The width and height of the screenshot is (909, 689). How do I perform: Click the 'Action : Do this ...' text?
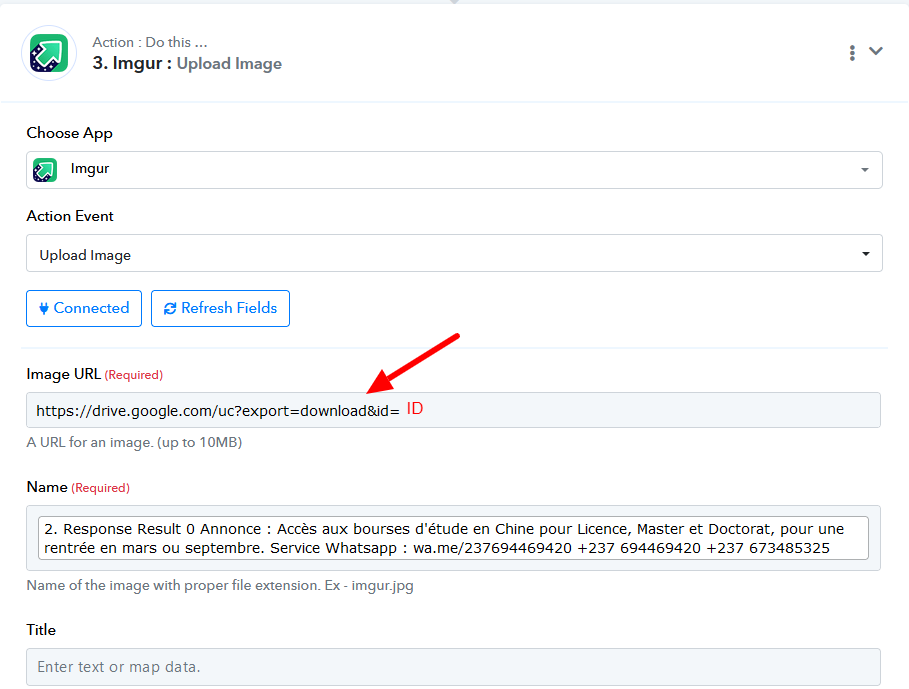150,42
